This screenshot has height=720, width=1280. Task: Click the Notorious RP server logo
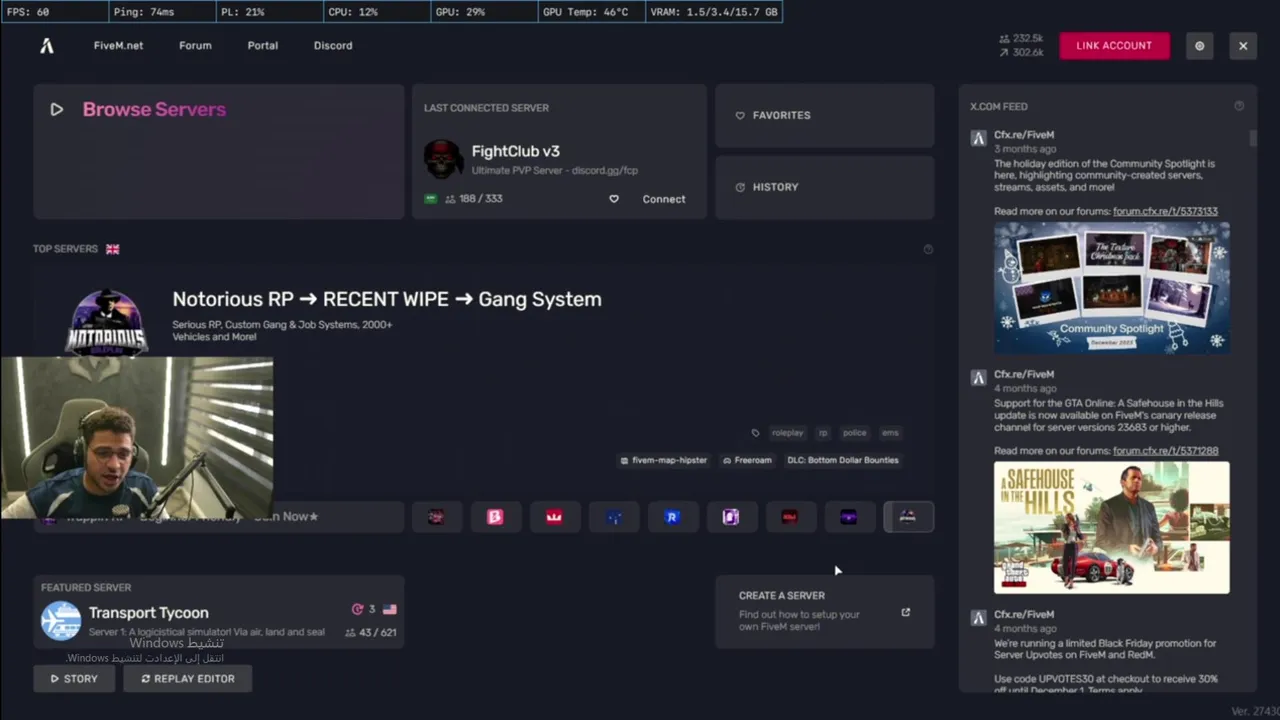pos(106,323)
